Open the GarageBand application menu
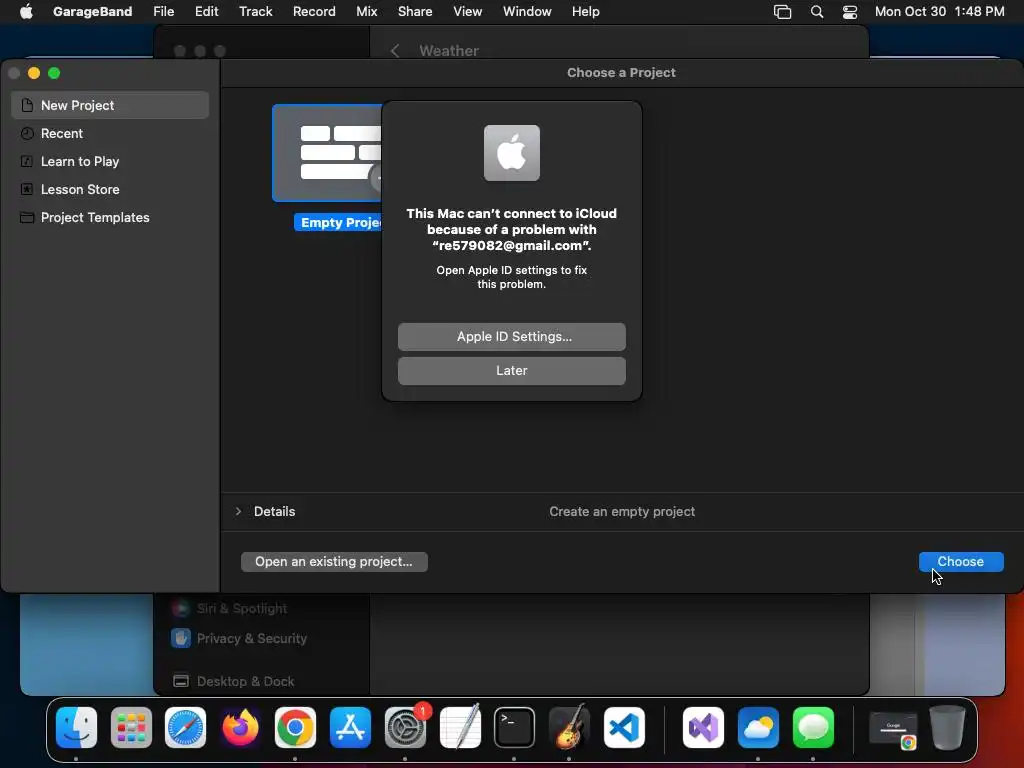 click(92, 11)
